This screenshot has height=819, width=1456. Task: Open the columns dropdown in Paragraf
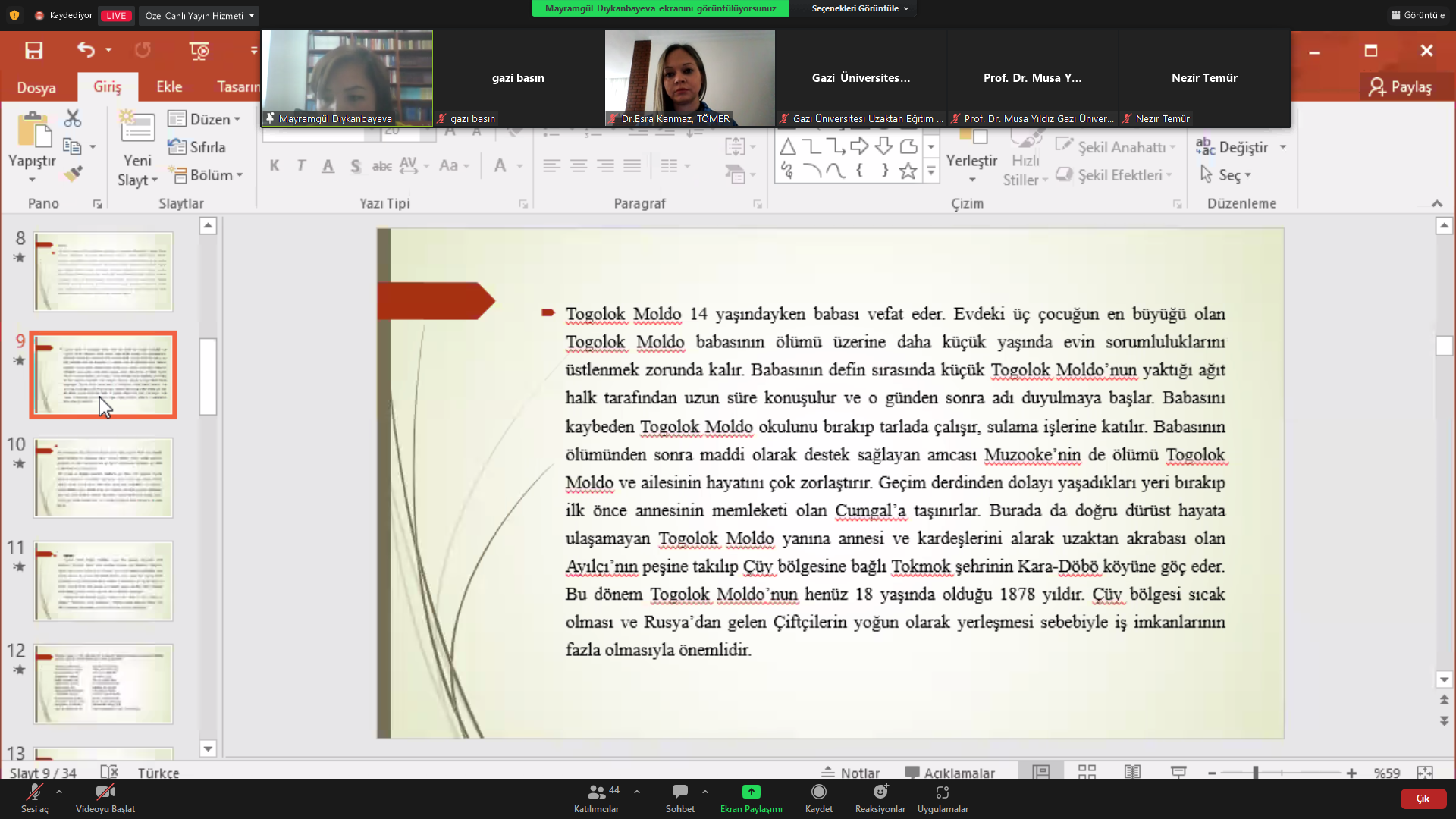[x=675, y=165]
